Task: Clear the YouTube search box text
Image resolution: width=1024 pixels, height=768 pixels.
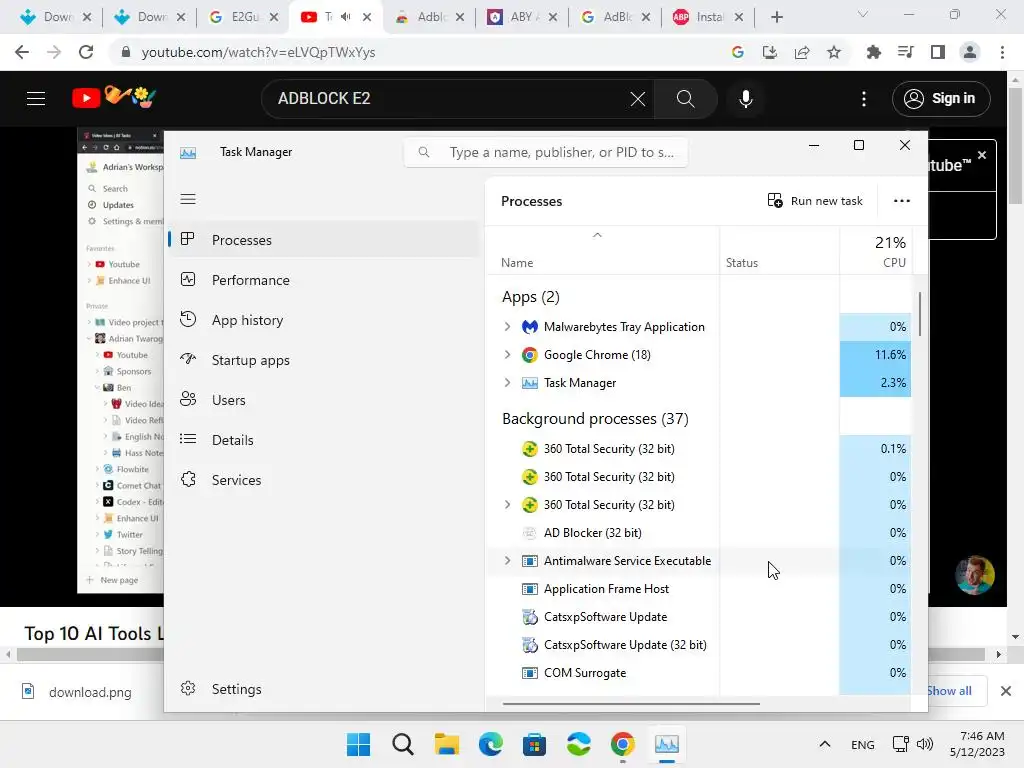Action: pyautogui.click(x=637, y=99)
